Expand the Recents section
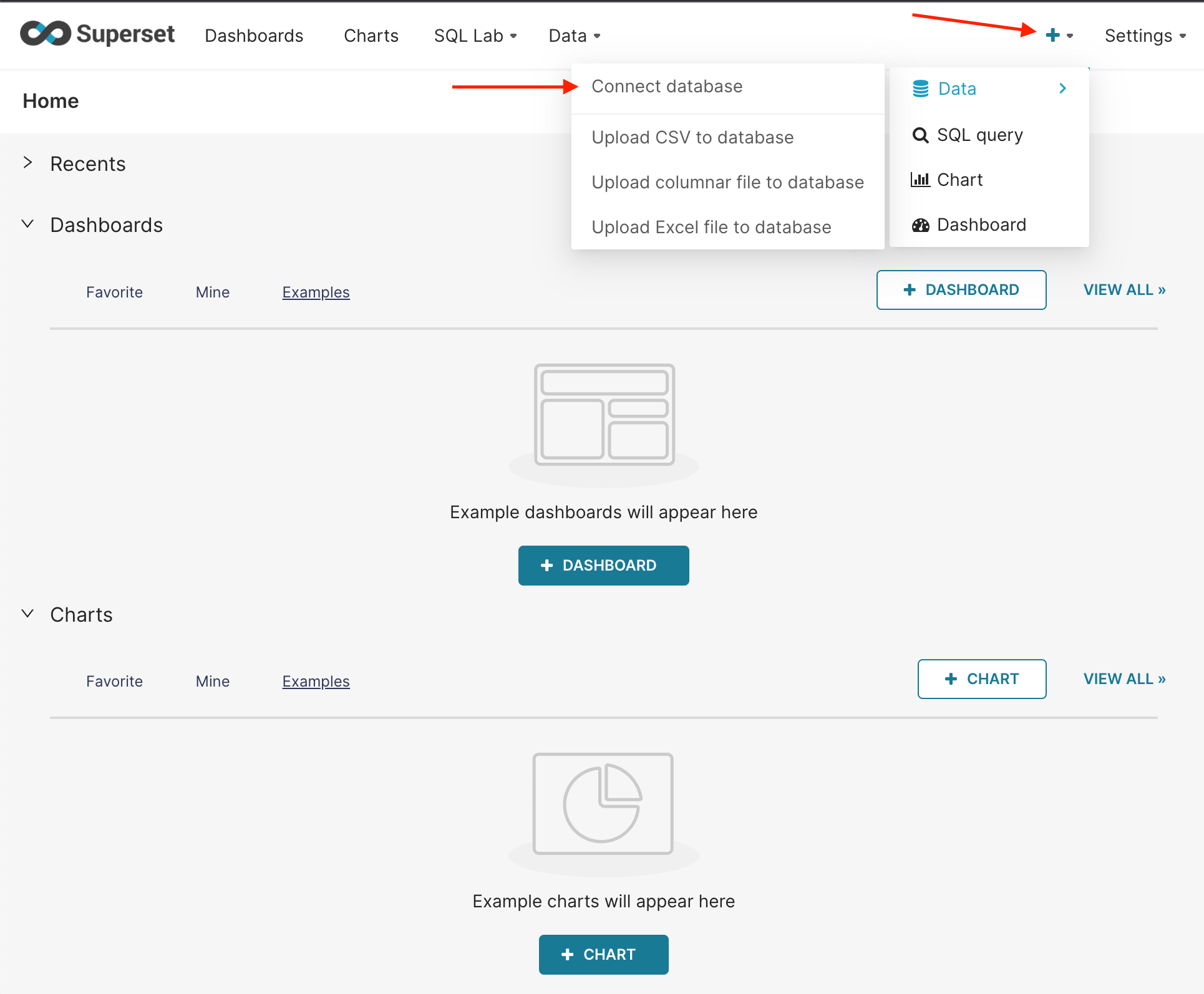Viewport: 1204px width, 994px height. click(27, 163)
